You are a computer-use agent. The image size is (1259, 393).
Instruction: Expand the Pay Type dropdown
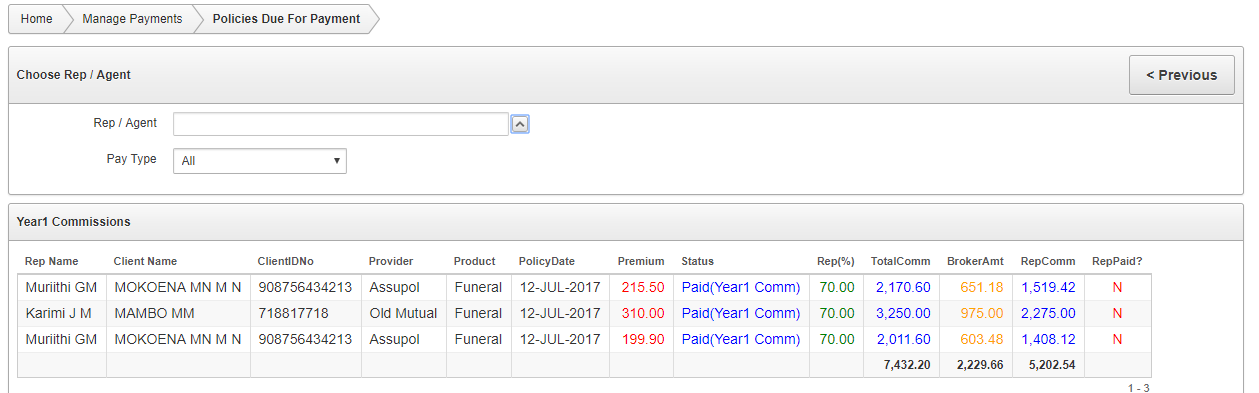point(260,160)
